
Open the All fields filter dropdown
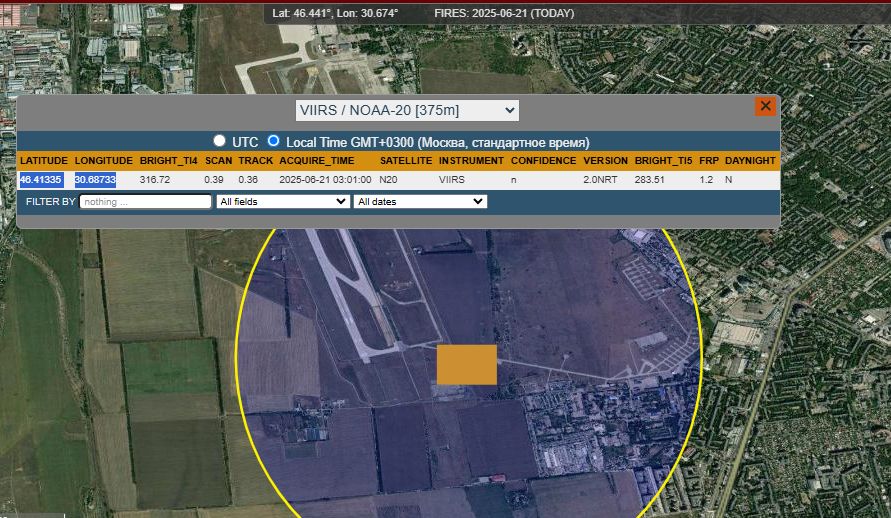pyautogui.click(x=283, y=202)
